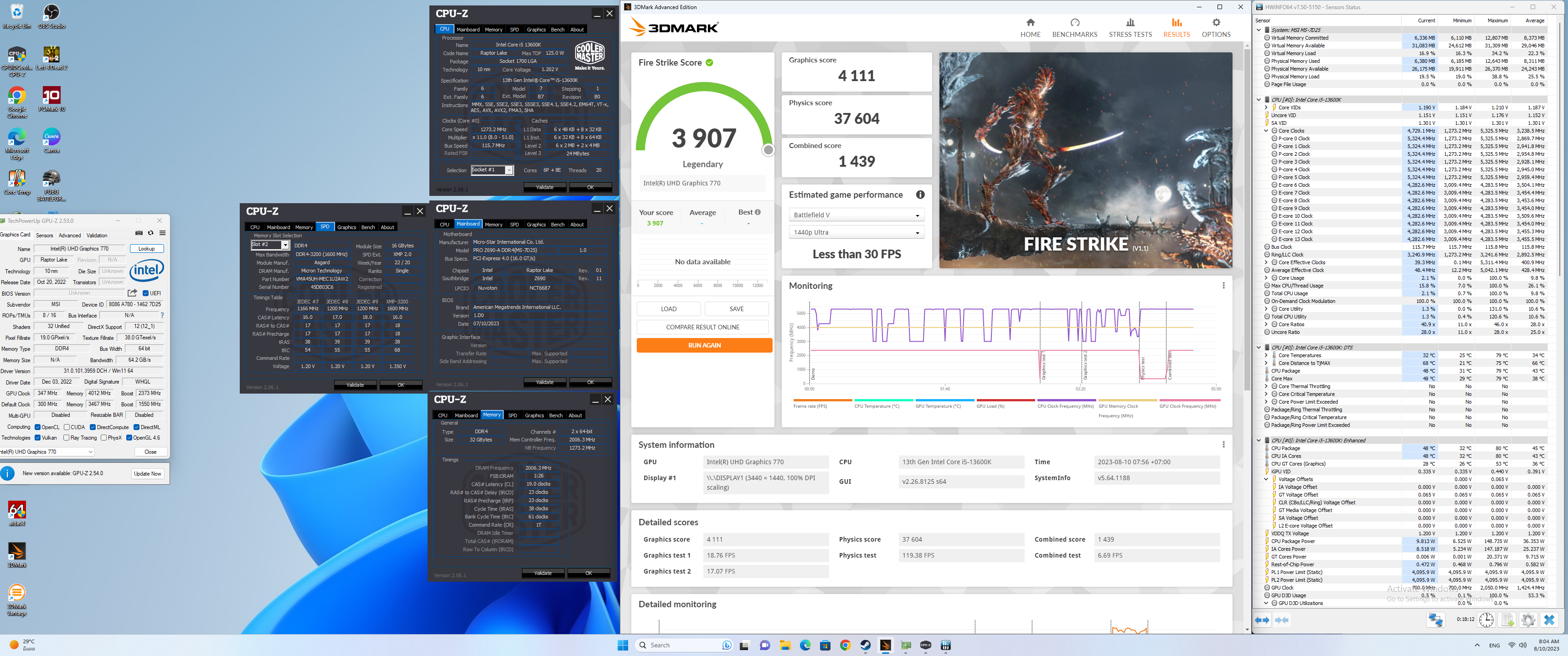Click LOAD button in 3DMark
Screen dimensions: 1568x656
coord(668,308)
